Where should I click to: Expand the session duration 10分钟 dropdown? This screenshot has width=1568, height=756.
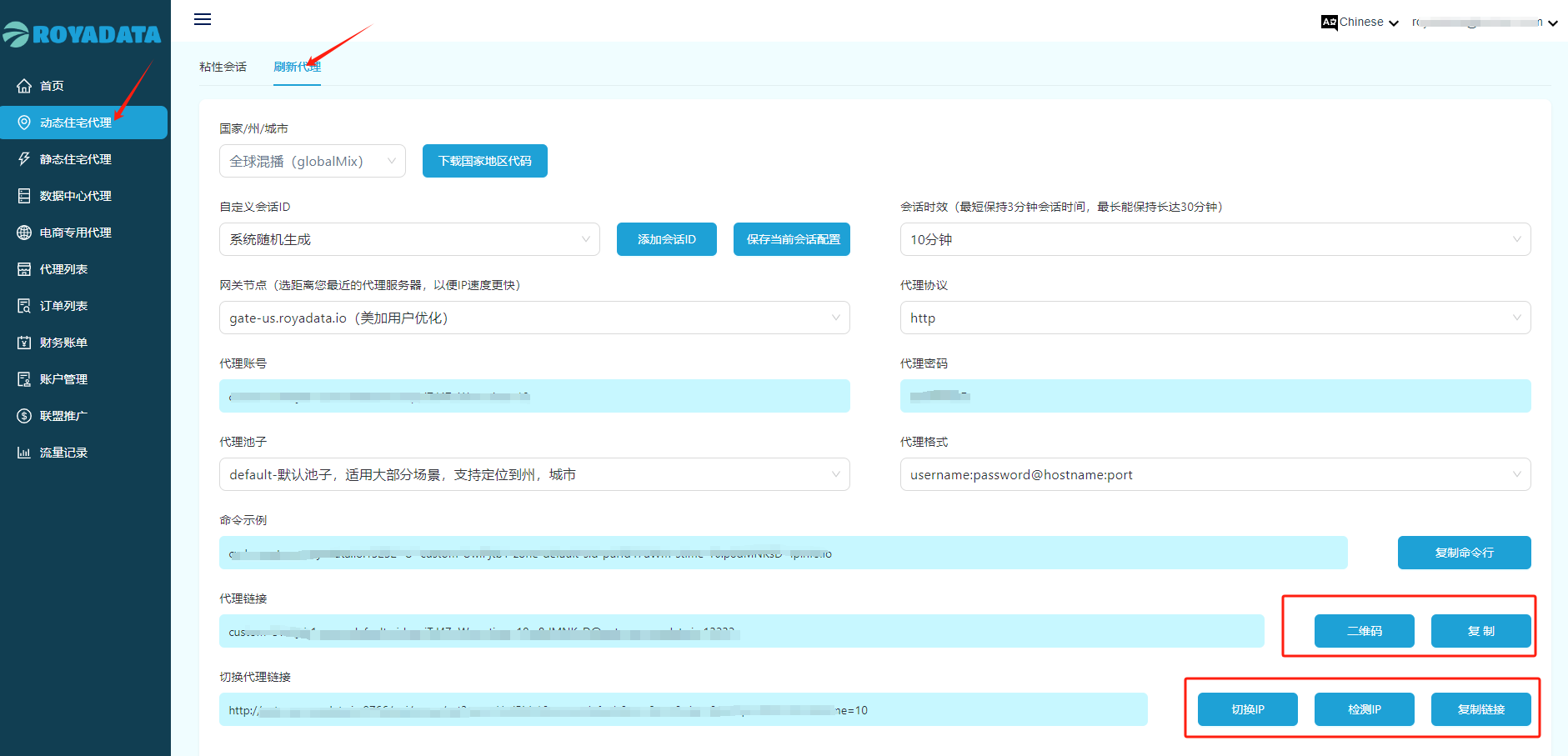pos(1215,239)
